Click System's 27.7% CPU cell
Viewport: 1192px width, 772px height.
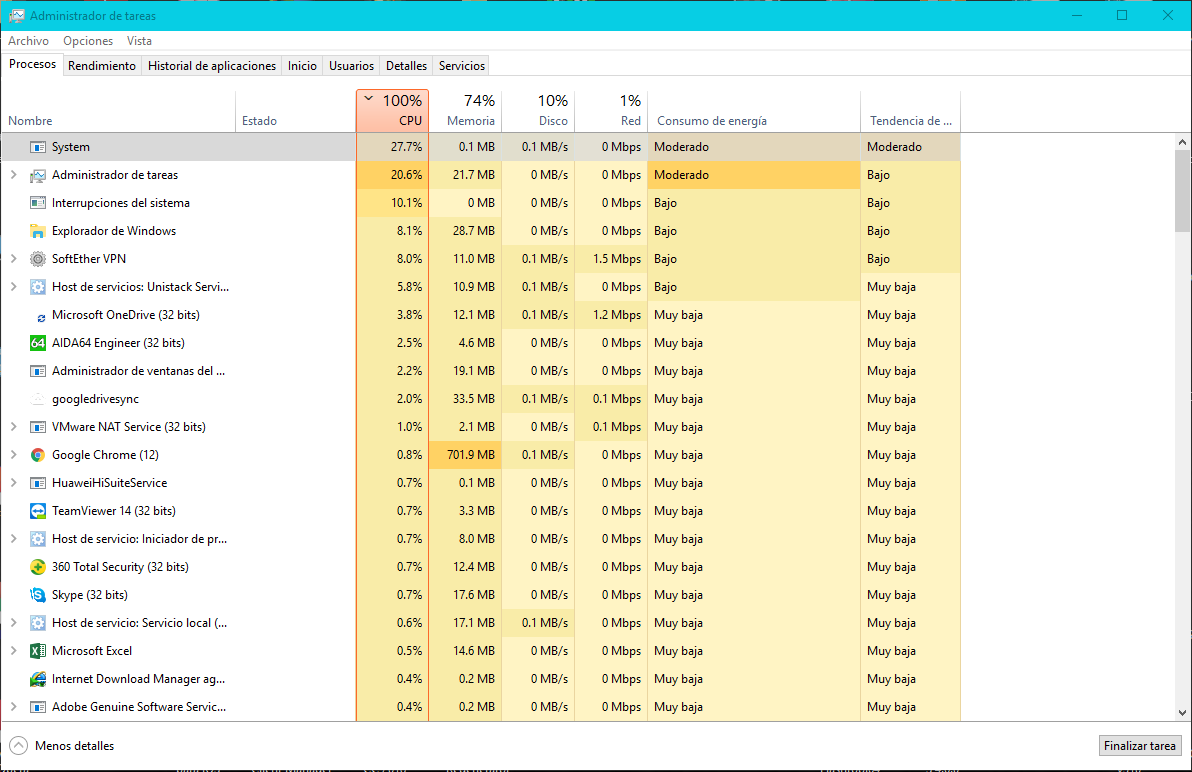pos(392,147)
